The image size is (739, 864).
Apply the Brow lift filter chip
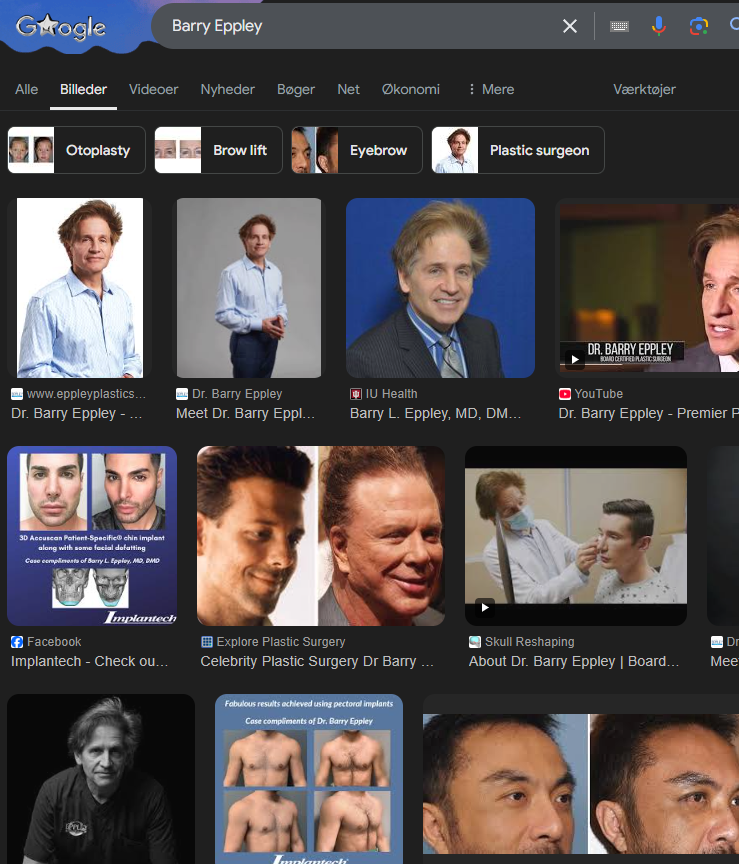(x=219, y=150)
